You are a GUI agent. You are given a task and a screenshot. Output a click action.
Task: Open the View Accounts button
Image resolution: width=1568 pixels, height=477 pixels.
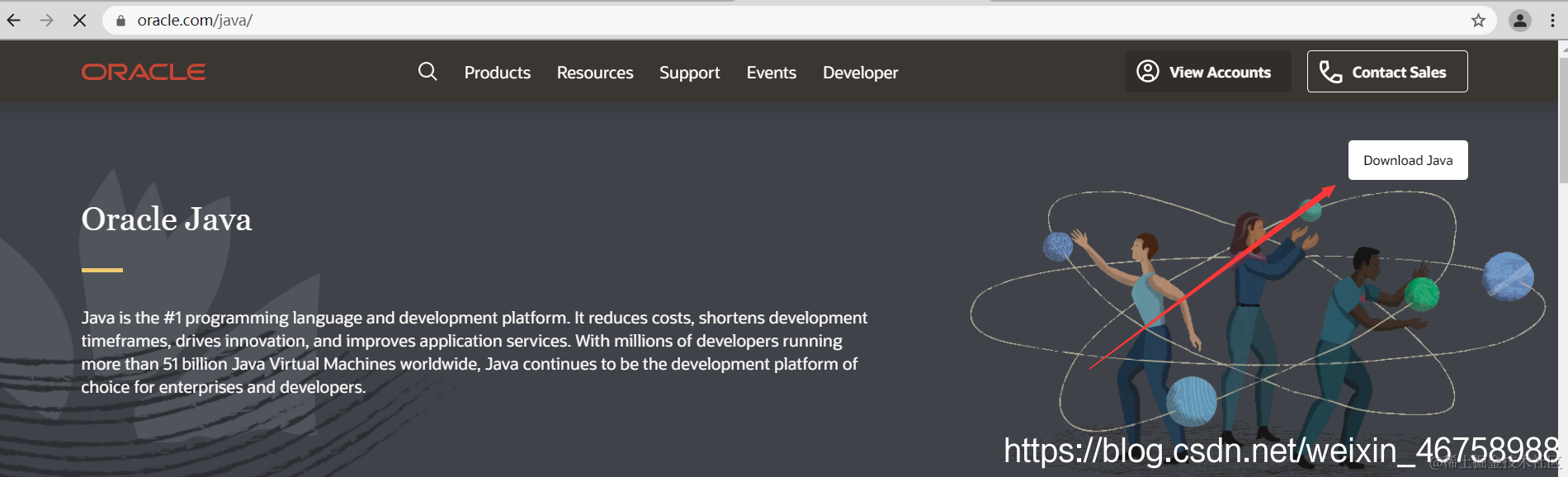pos(1208,72)
